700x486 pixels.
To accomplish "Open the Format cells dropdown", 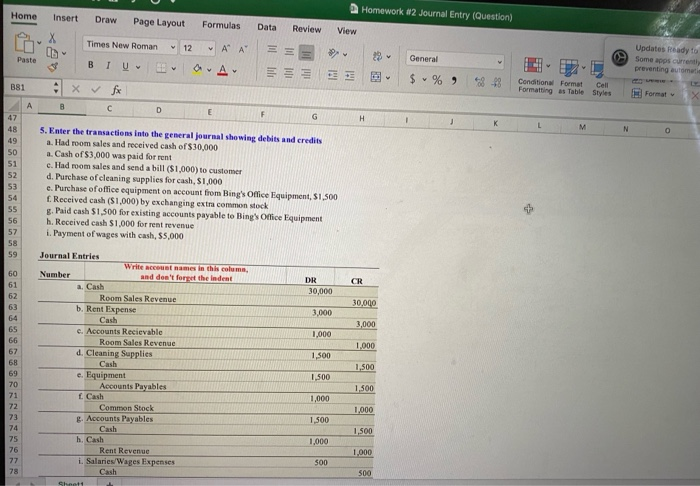I will tap(653, 94).
